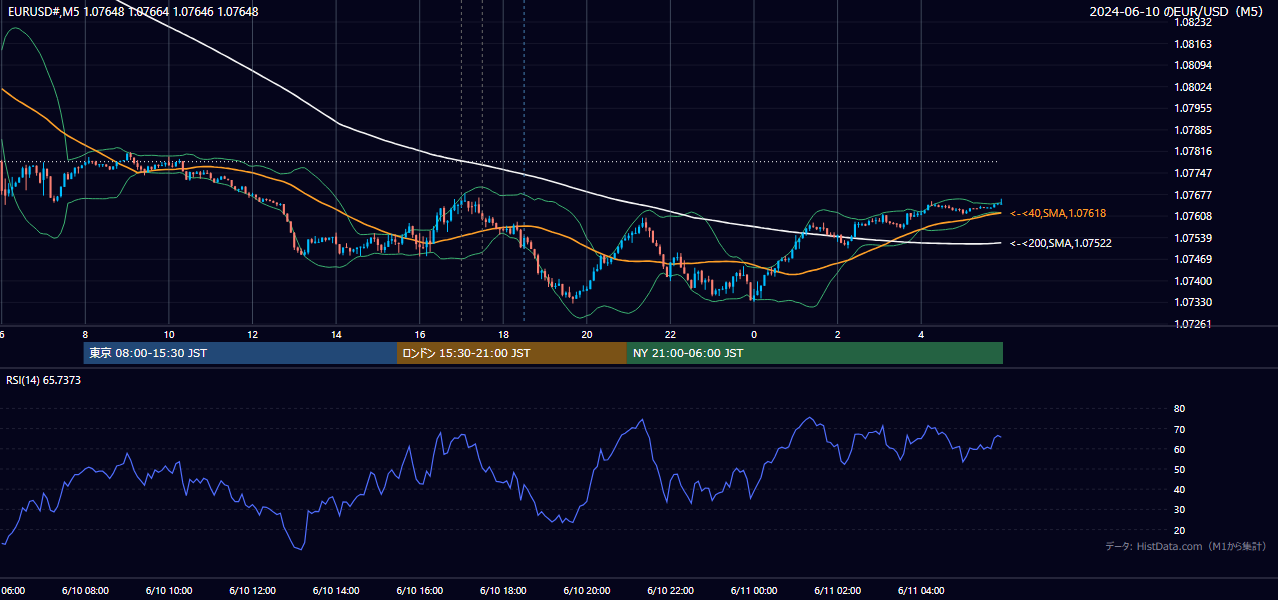Viewport: 1278px width, 600px height.
Task: Click hour marker 12 under the price chart
Action: pos(253,334)
